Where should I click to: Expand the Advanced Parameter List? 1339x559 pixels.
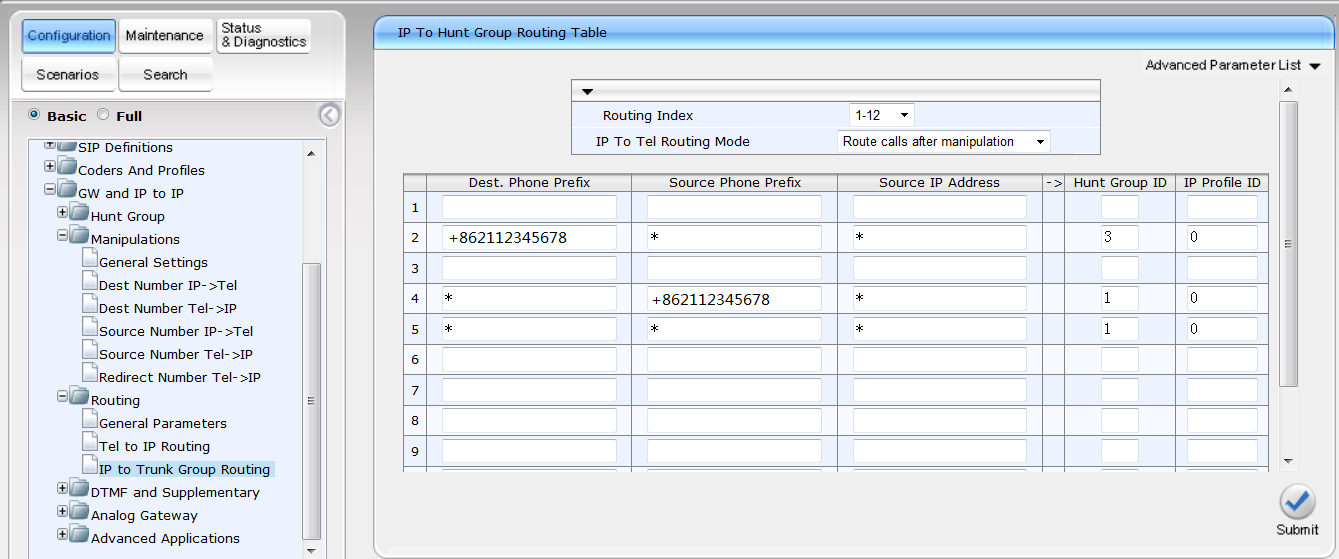click(1233, 65)
